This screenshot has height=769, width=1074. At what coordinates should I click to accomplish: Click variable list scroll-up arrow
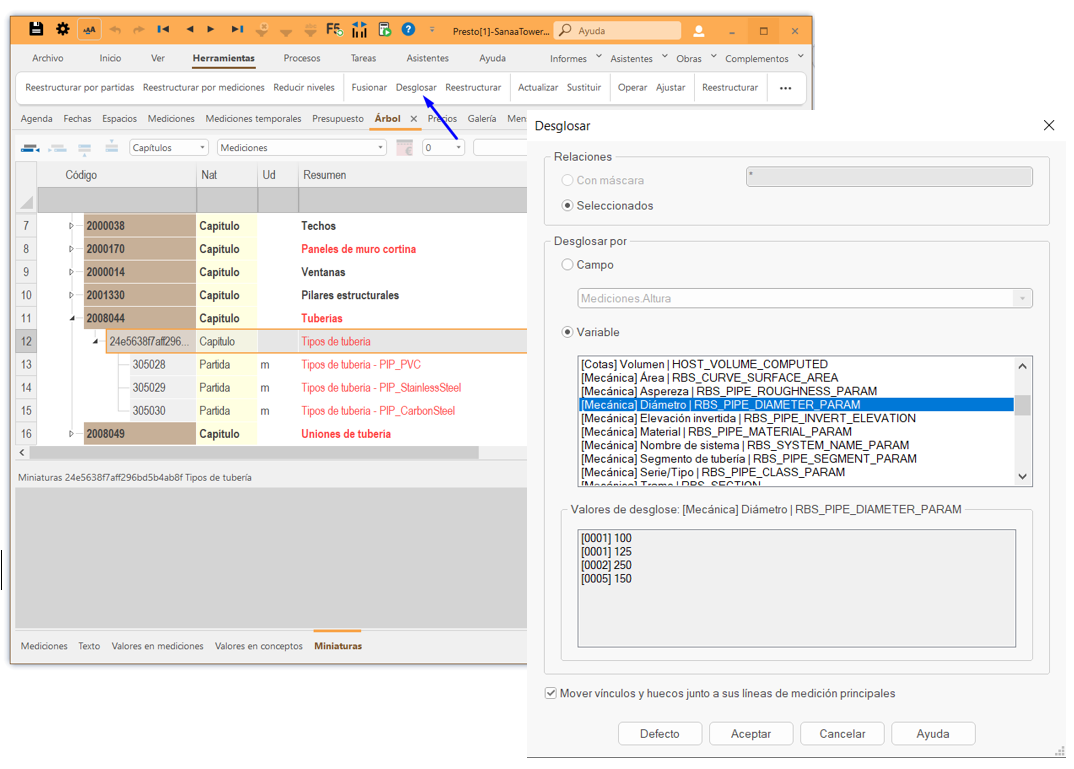pyautogui.click(x=1023, y=366)
